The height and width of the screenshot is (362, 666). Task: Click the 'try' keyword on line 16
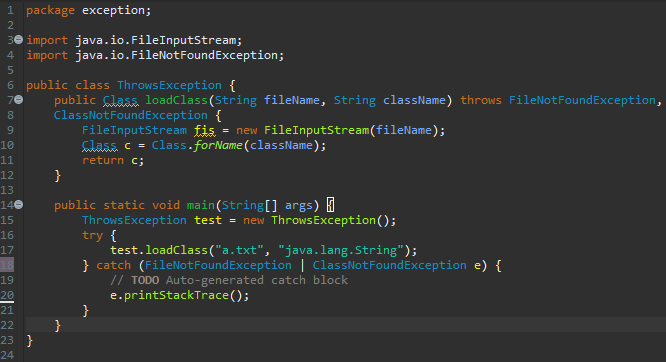(92, 236)
